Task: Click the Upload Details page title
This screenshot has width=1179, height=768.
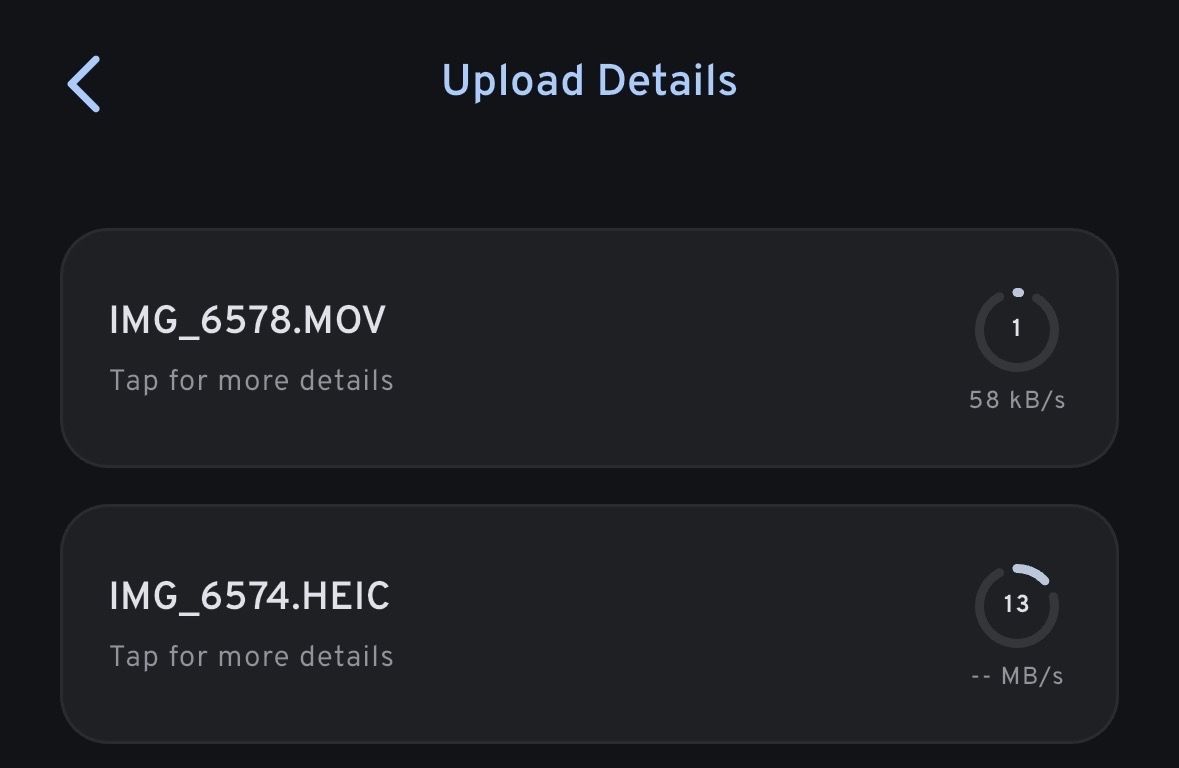Action: tap(589, 81)
